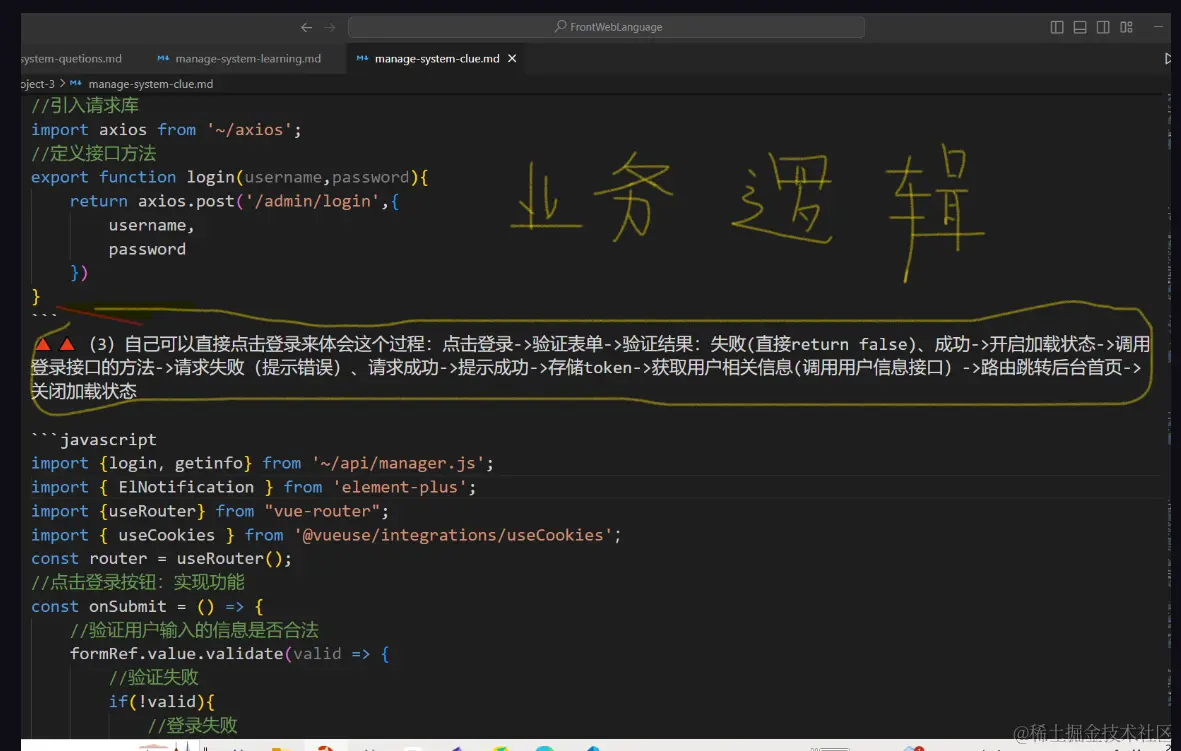Close the manage-system-clue.md tab
Screen dimensions: 1181x751
512,58
